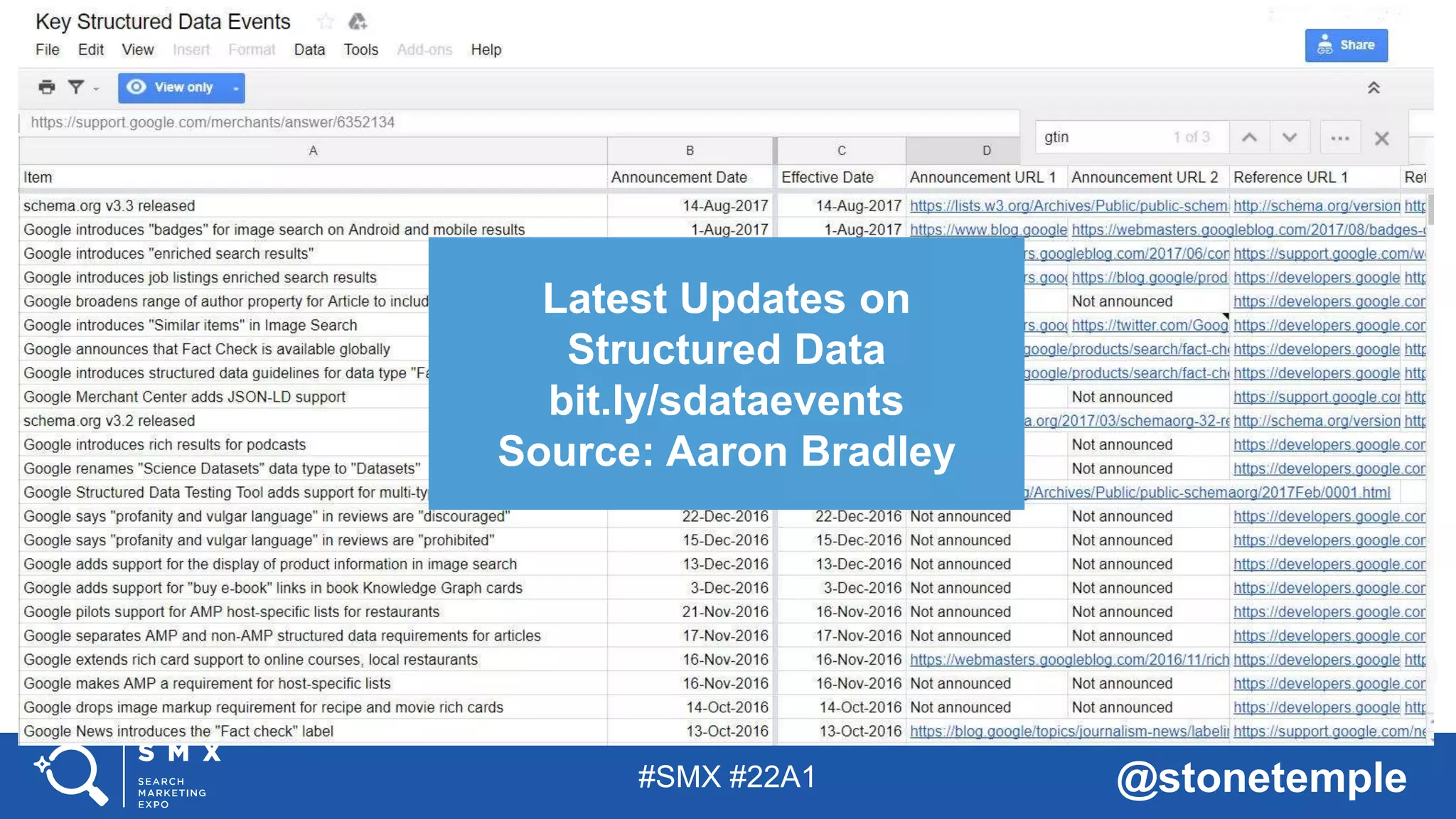The height and width of the screenshot is (819, 1456).
Task: Star the Key Structured Data Events document
Action: coord(326,21)
